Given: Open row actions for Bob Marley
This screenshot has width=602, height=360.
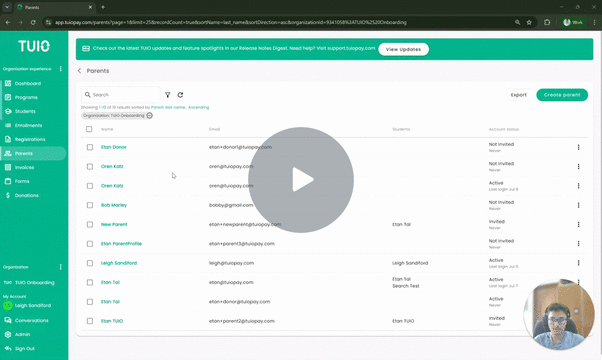Looking at the screenshot, I should tap(578, 205).
